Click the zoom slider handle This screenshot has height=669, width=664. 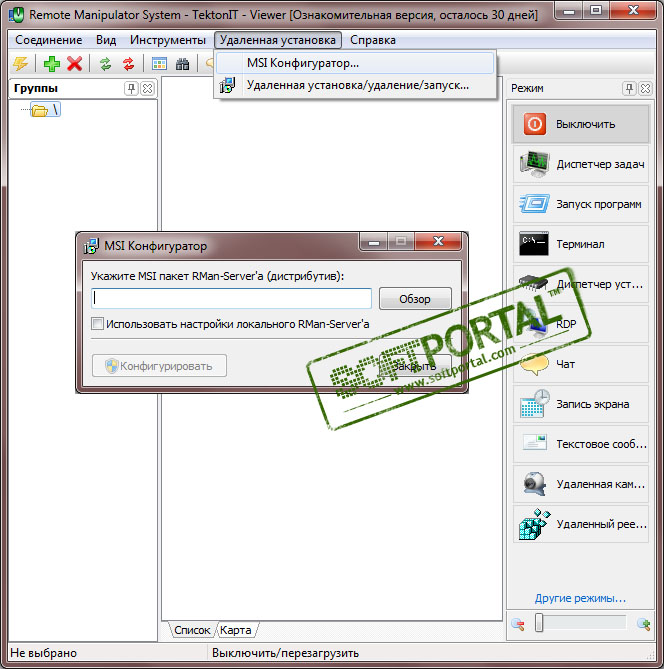pos(539,622)
